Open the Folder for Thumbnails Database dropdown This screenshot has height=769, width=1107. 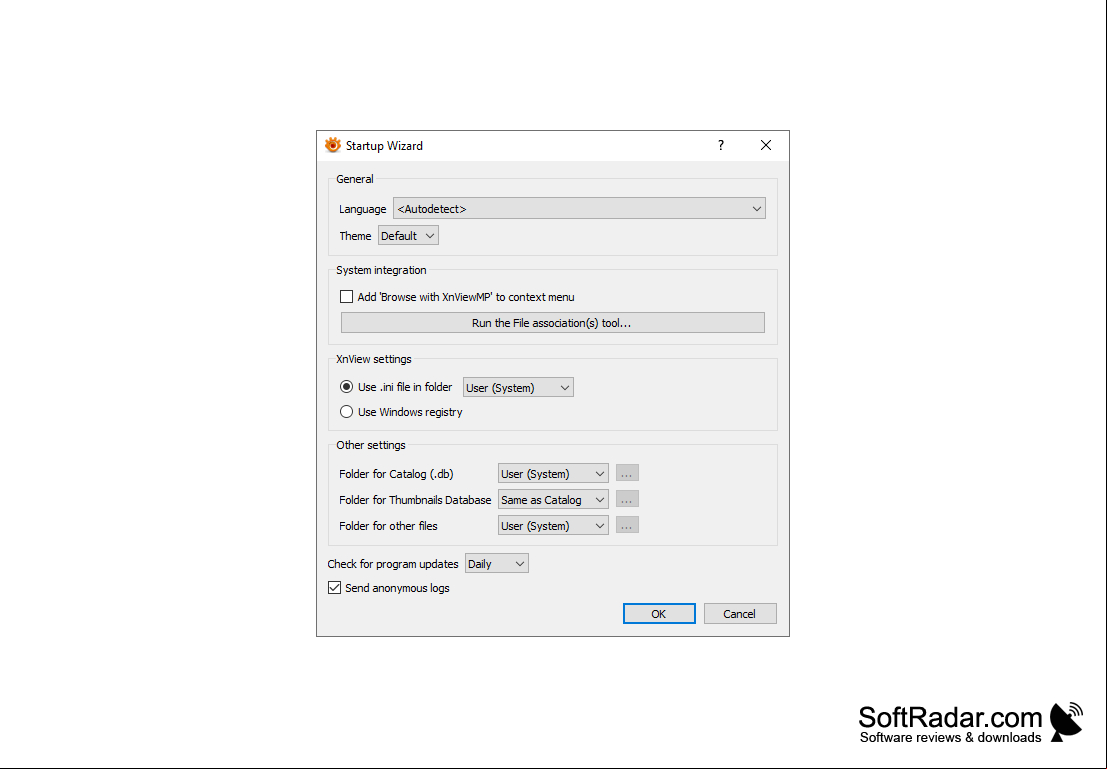(553, 500)
